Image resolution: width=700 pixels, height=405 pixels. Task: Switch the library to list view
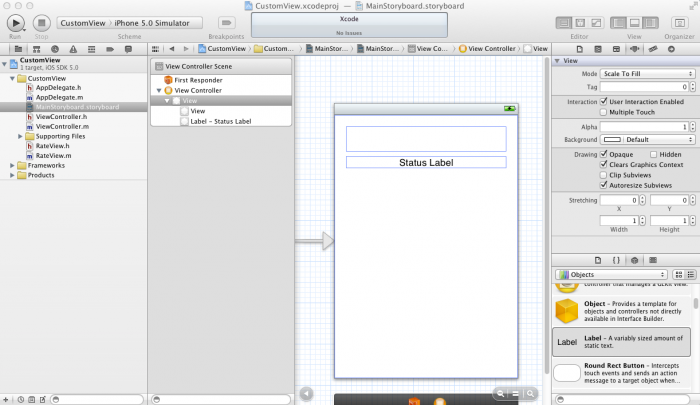coord(690,275)
